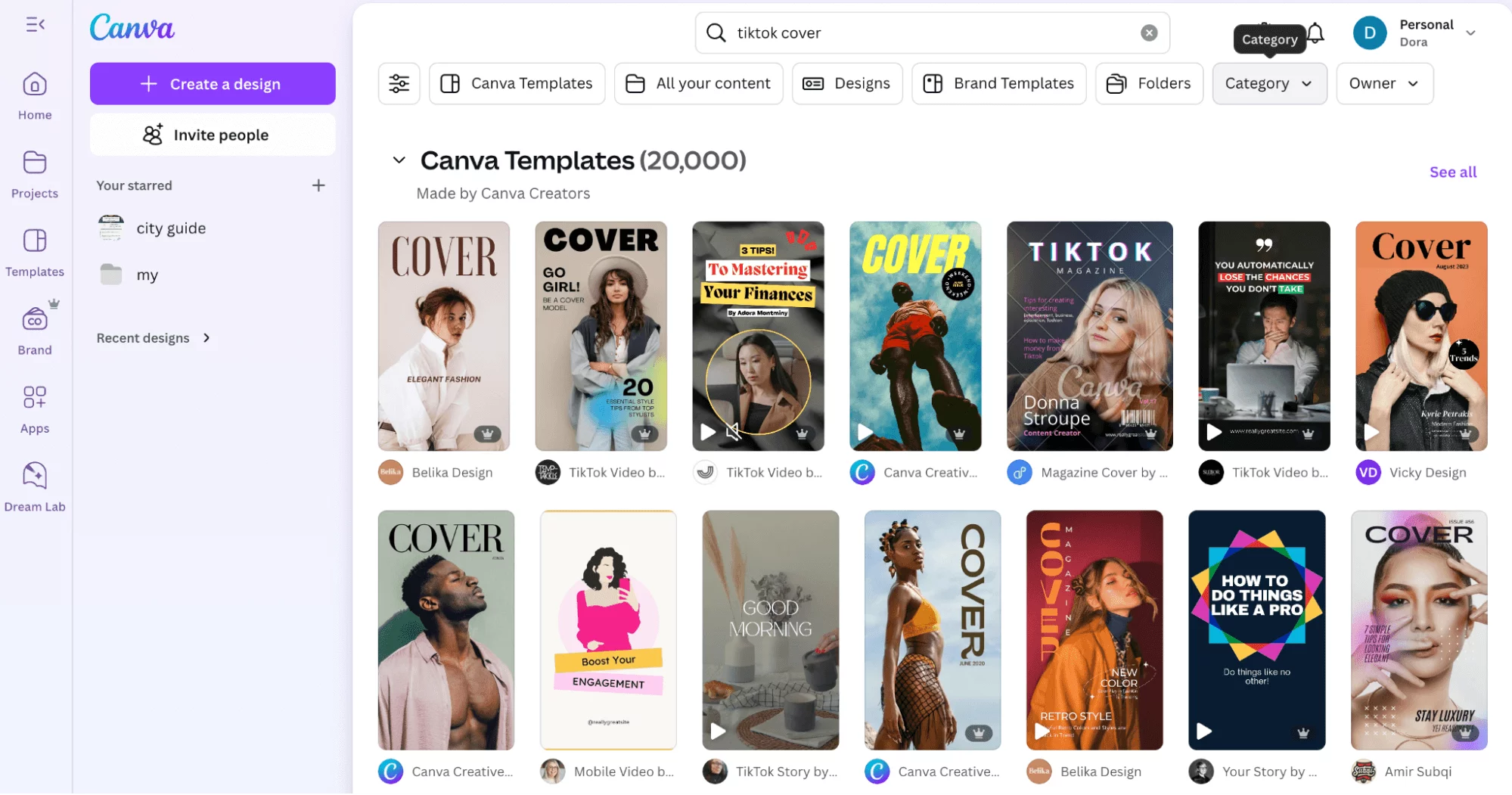The width and height of the screenshot is (1512, 795).
Task: Open the notifications bell
Action: tap(1316, 33)
